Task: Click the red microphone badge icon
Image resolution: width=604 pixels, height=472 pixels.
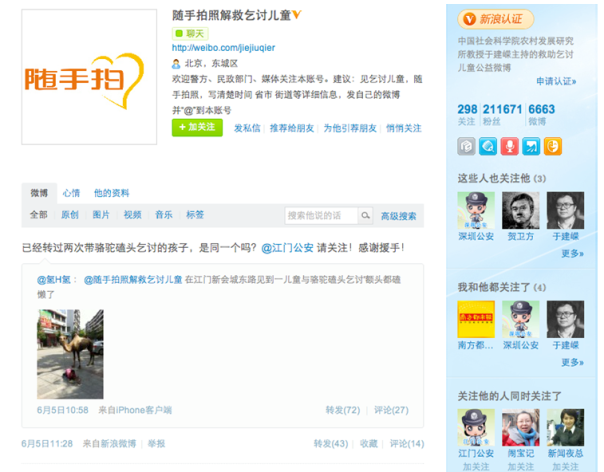Action: [509, 146]
